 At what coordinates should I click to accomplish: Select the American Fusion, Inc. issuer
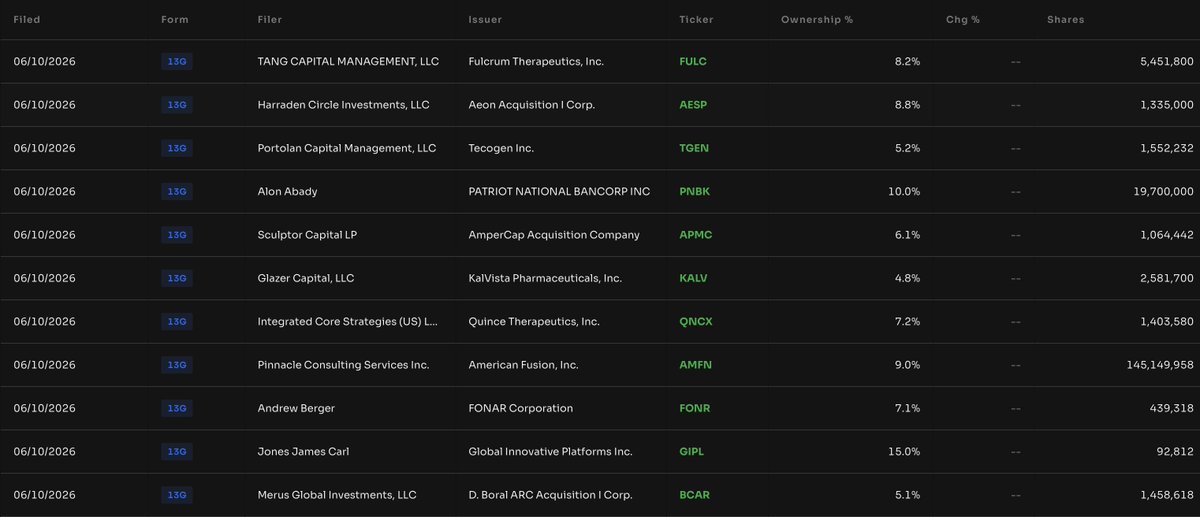click(523, 365)
